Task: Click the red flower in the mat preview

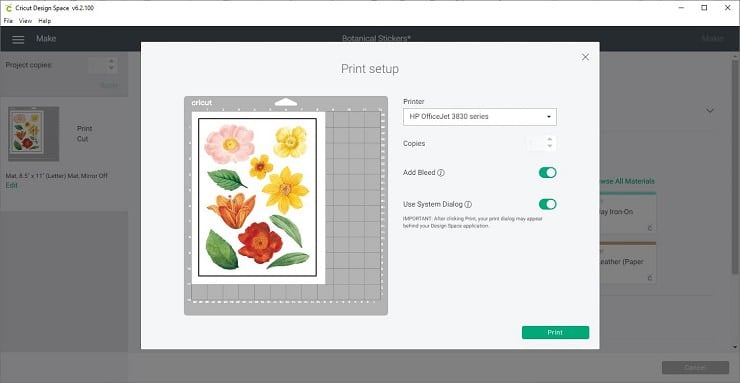Action: tap(260, 242)
